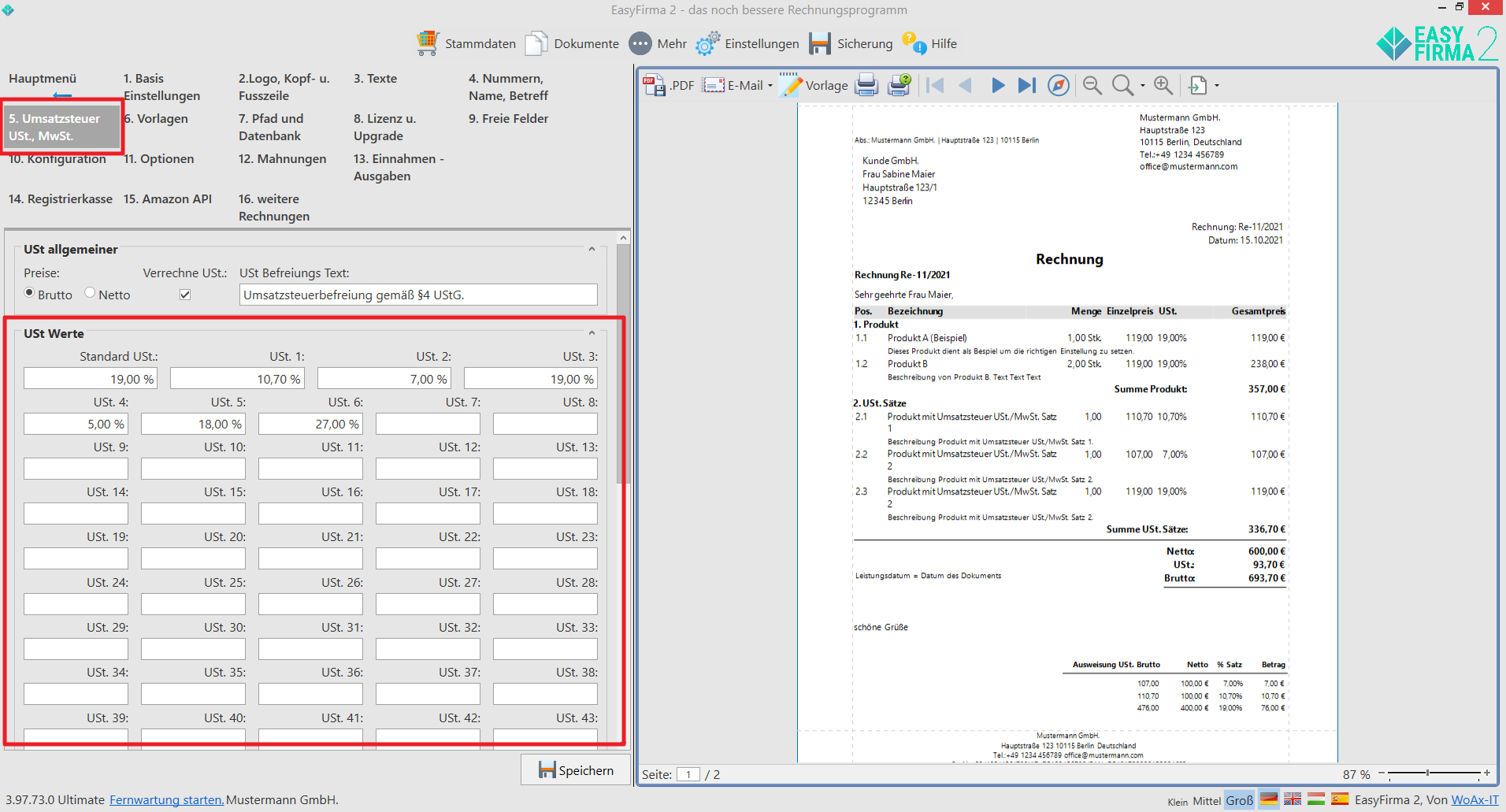Viewport: 1506px width, 812px height.
Task: Open 8. Lizenz u. Upgrade
Action: pos(384,127)
